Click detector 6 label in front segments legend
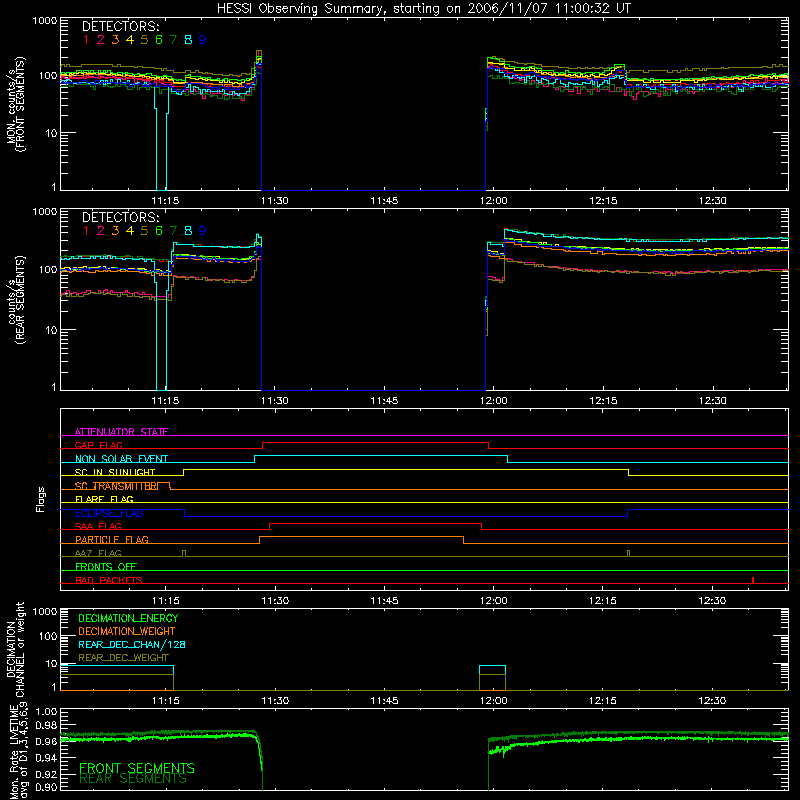 159,40
